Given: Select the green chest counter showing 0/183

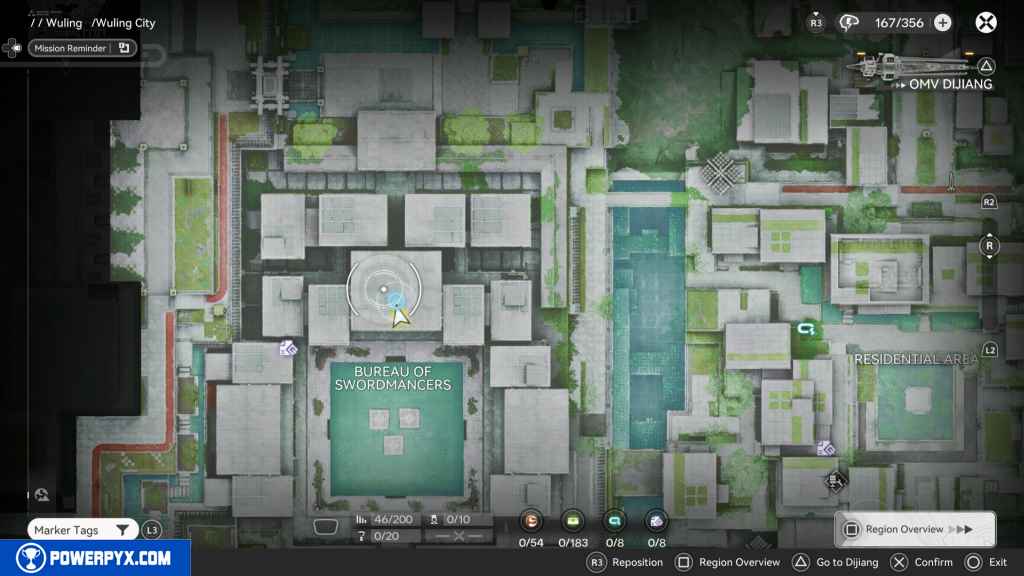Looking at the screenshot, I should [573, 521].
